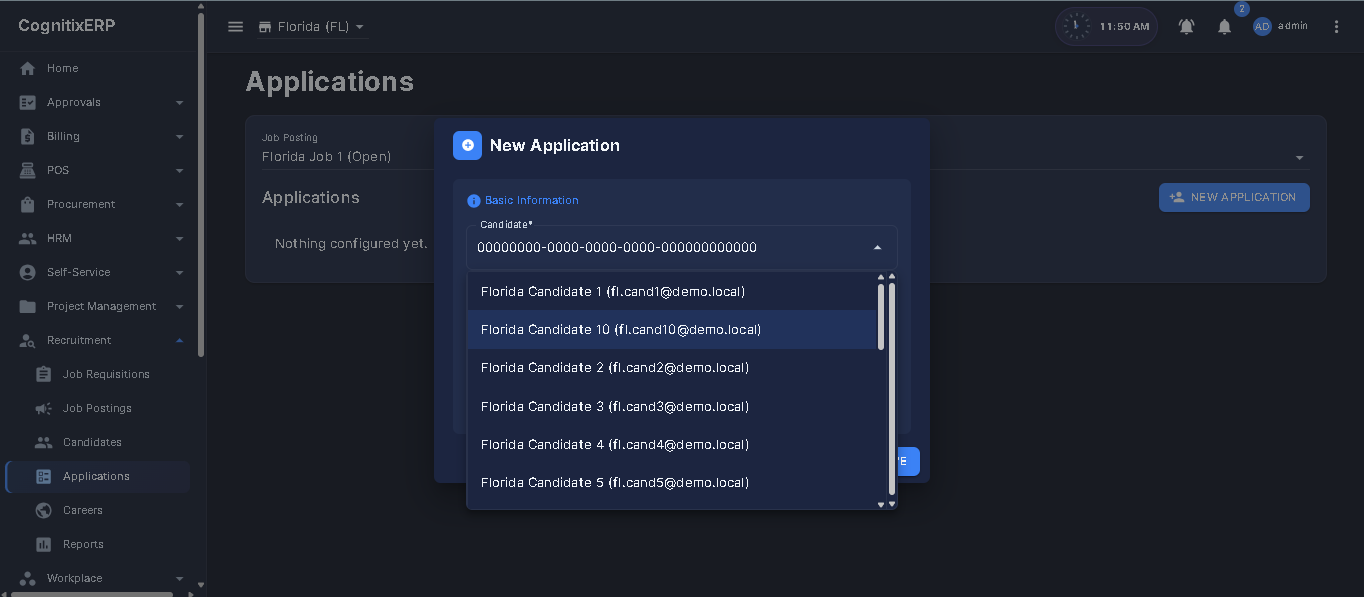Click the Careers globe icon
Screen dimensions: 1364x597
(x=43, y=510)
